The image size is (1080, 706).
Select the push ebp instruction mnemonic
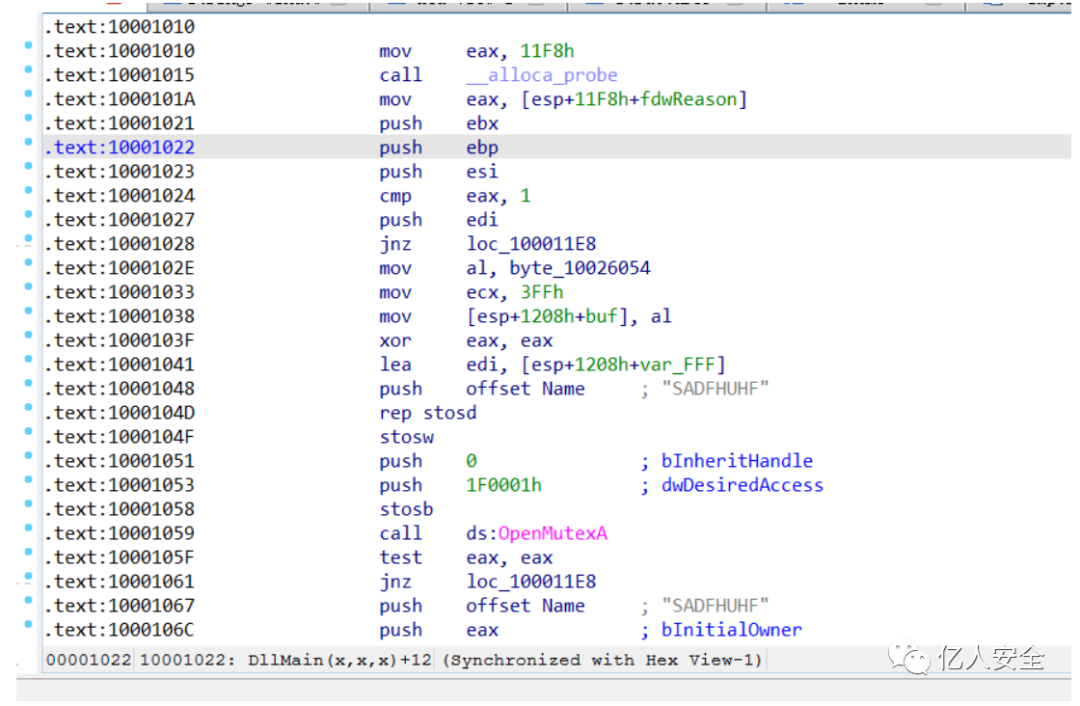[x=400, y=148]
